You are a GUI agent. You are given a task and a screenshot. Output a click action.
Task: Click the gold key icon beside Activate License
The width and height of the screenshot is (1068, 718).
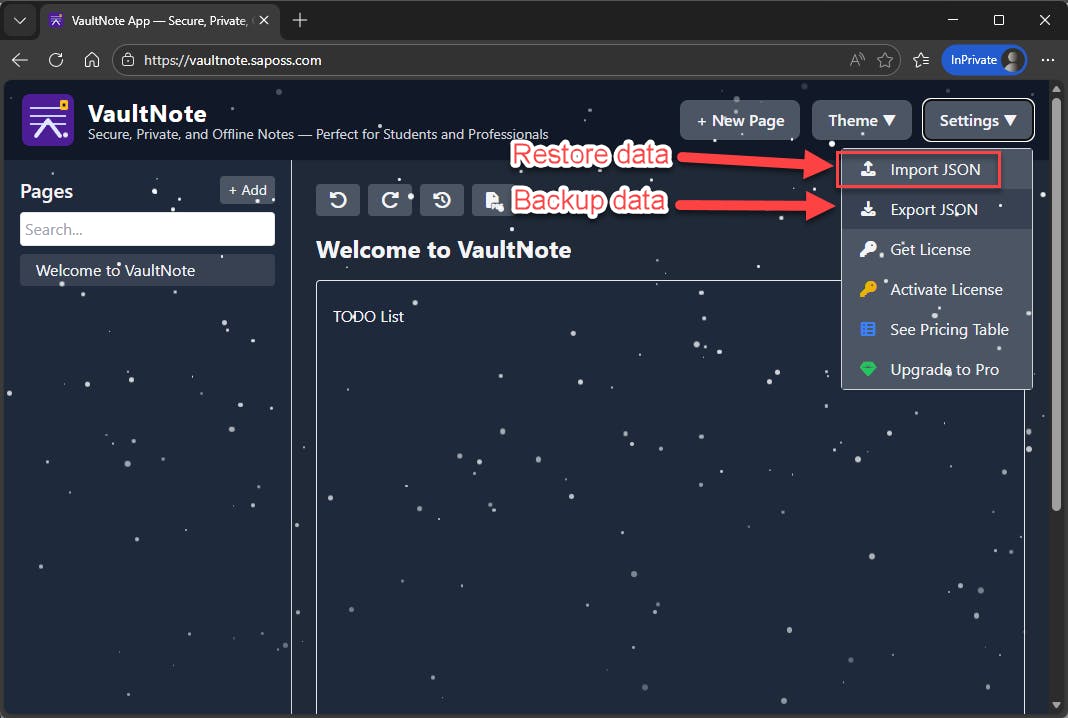[868, 289]
